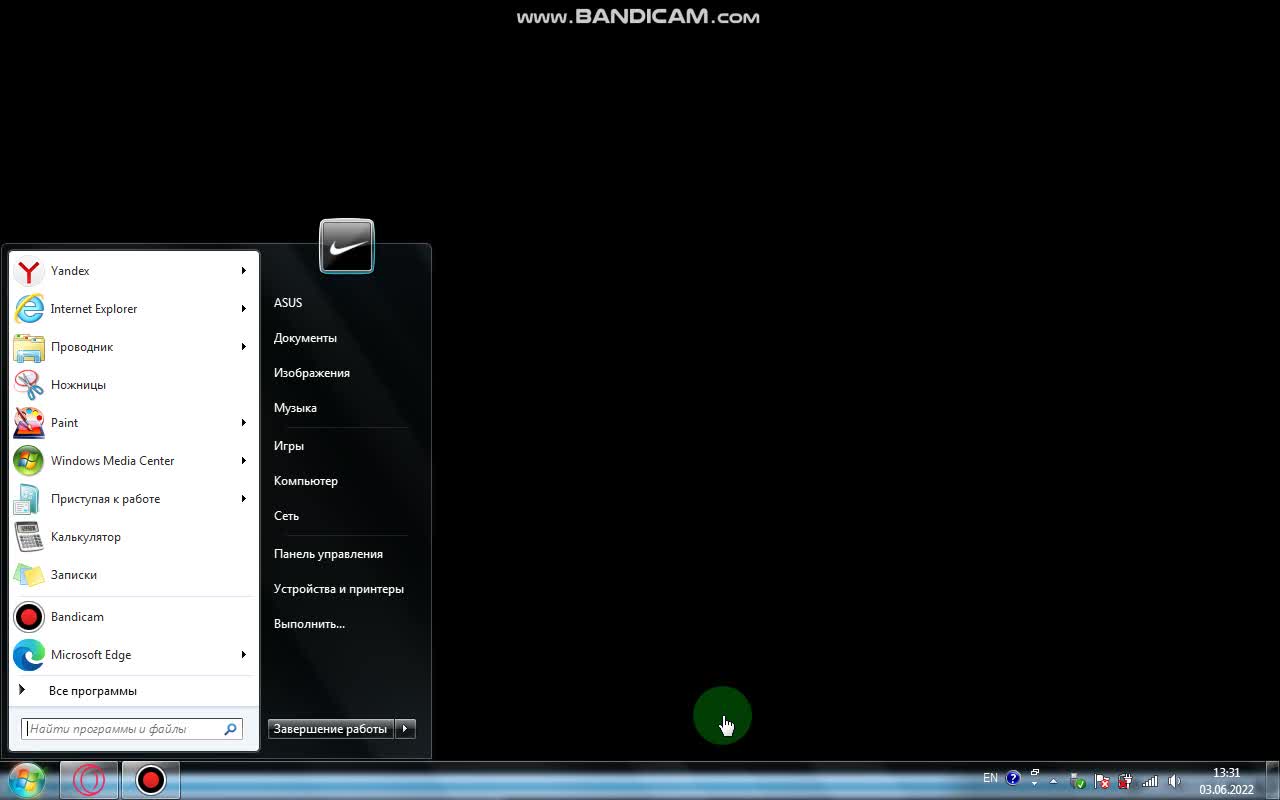Open the language bar options arrow
This screenshot has height=800, width=1280.
coord(1035,785)
